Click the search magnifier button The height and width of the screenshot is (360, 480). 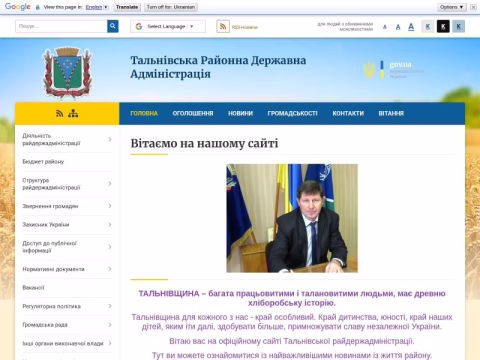click(x=113, y=26)
